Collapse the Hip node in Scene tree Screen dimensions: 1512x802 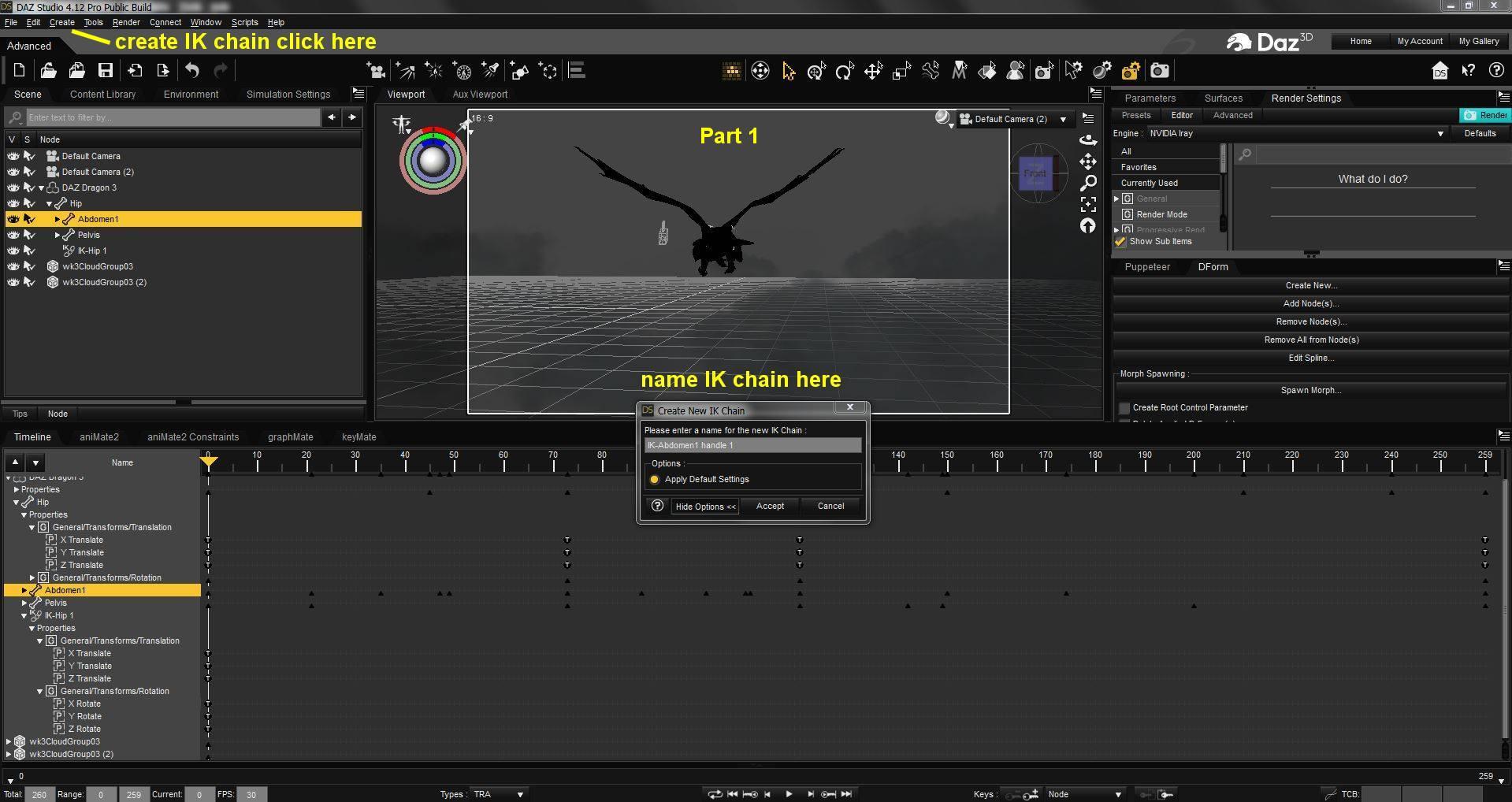(x=49, y=204)
